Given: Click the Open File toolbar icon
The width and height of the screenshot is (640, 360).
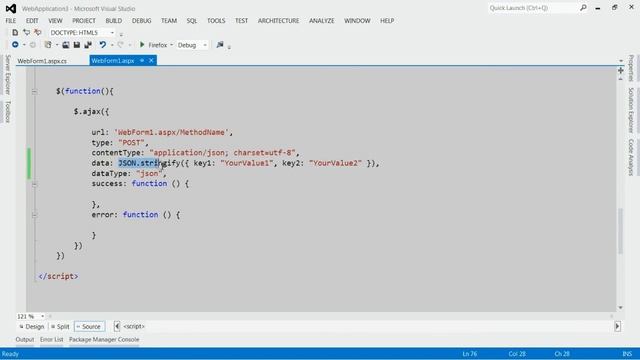Looking at the screenshot, I should (65, 45).
